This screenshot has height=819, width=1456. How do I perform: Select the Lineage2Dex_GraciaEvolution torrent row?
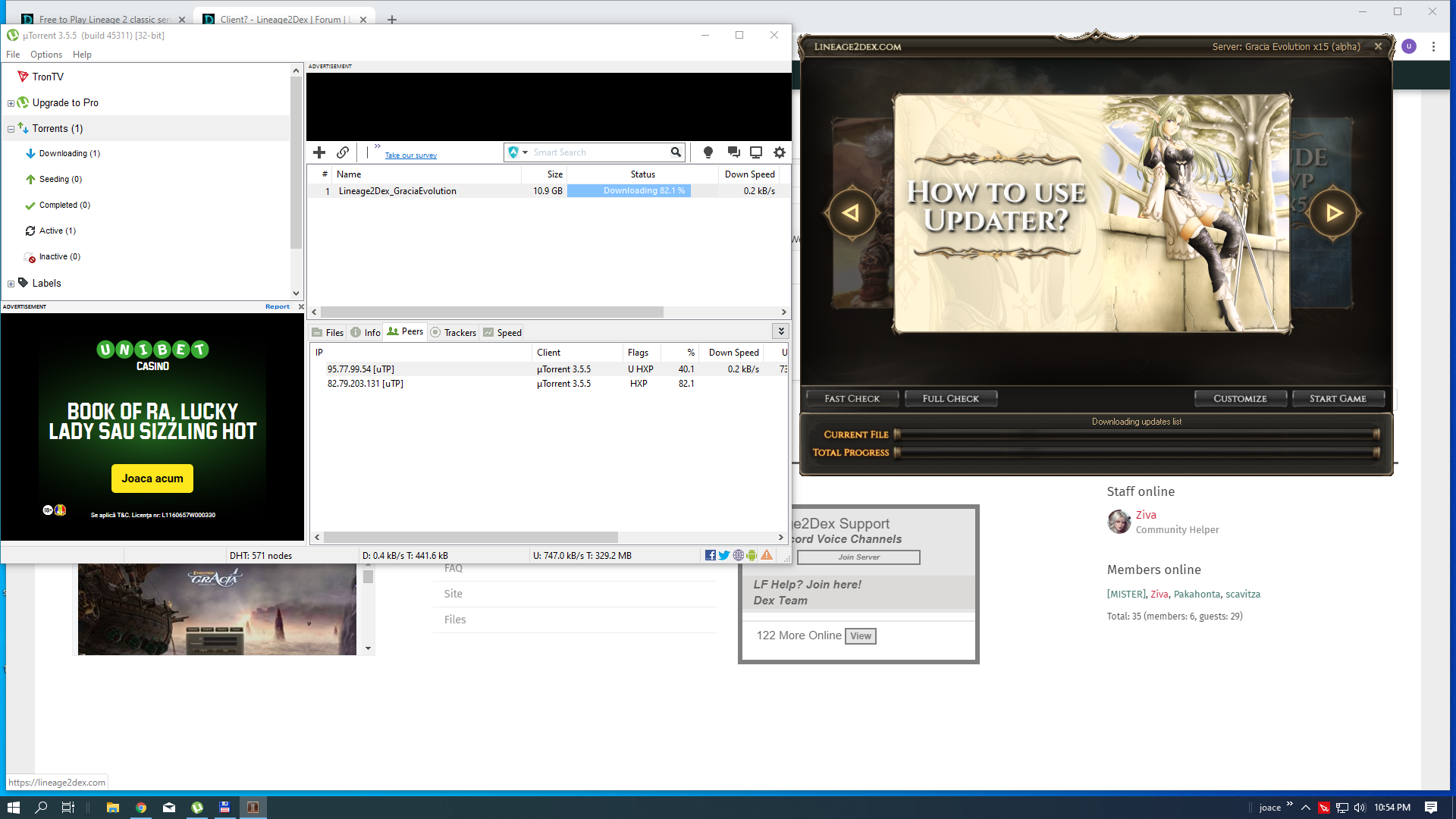397,191
